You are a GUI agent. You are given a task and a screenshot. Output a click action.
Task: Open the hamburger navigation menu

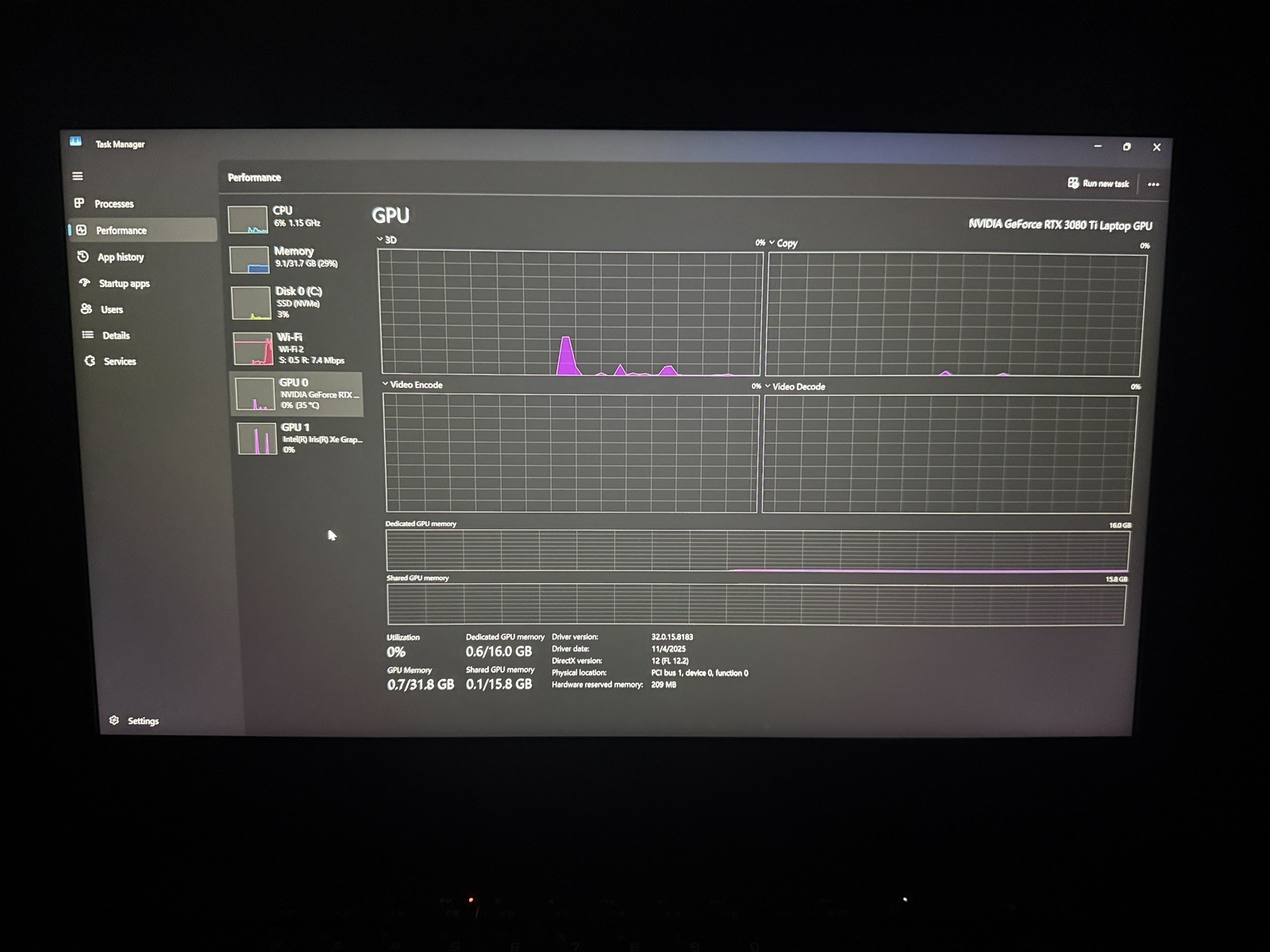point(77,176)
